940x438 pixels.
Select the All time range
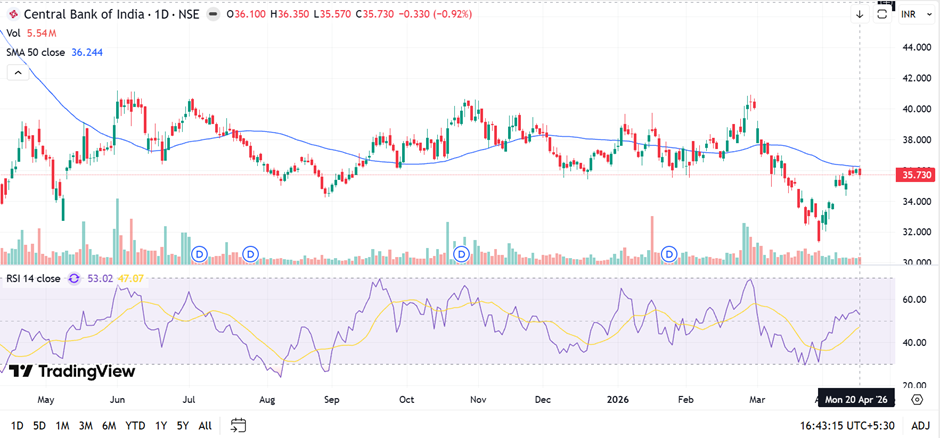(x=205, y=425)
